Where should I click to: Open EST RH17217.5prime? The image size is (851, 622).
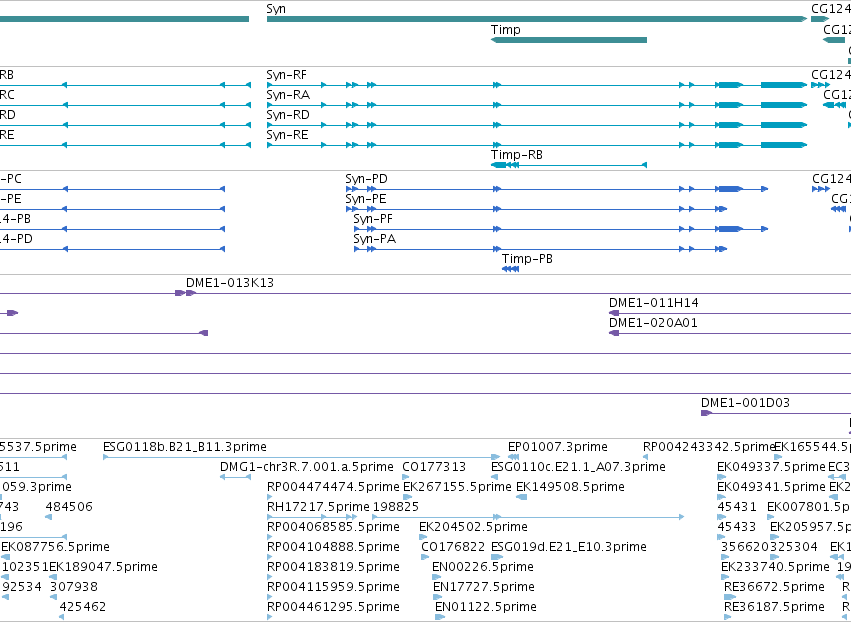318,507
